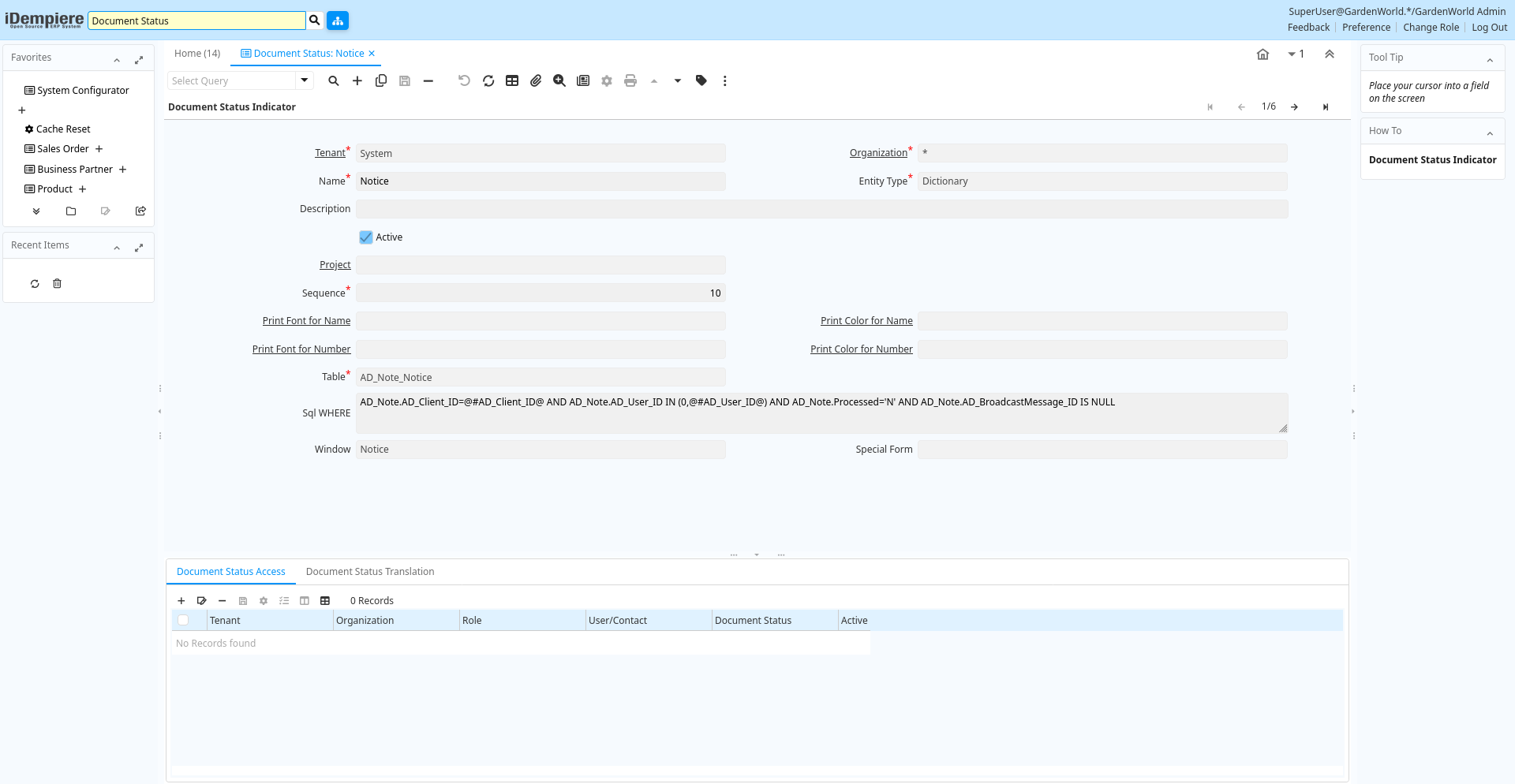Switch to the Home (14) tab
The image size is (1515, 784).
coord(197,54)
